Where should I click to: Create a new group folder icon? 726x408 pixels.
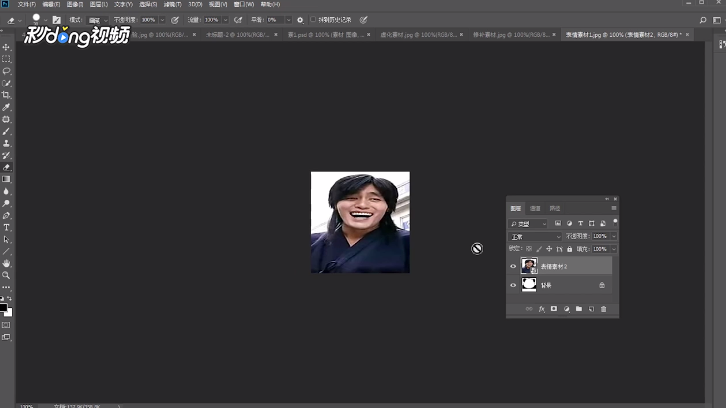click(x=578, y=309)
